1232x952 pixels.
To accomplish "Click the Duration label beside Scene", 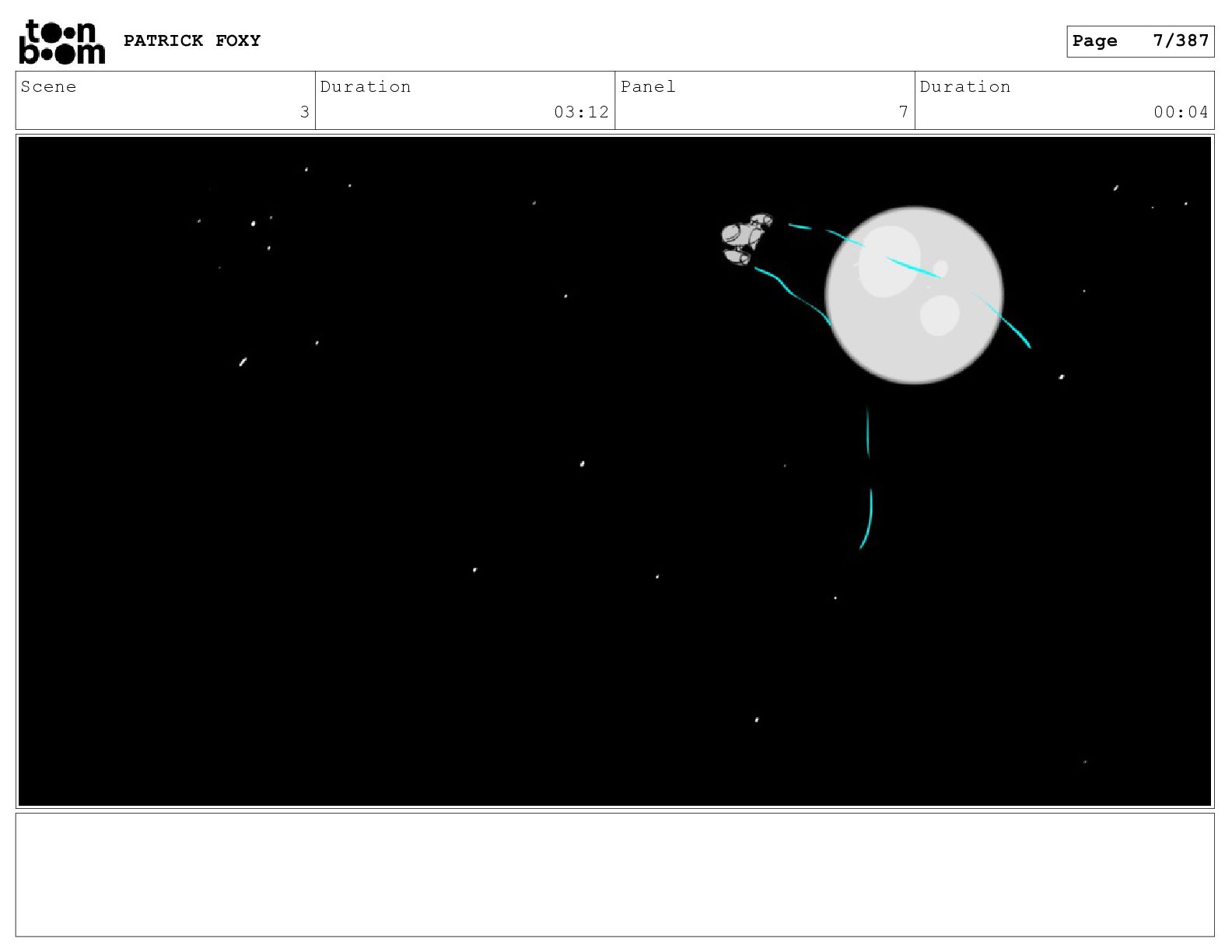I will click(366, 86).
